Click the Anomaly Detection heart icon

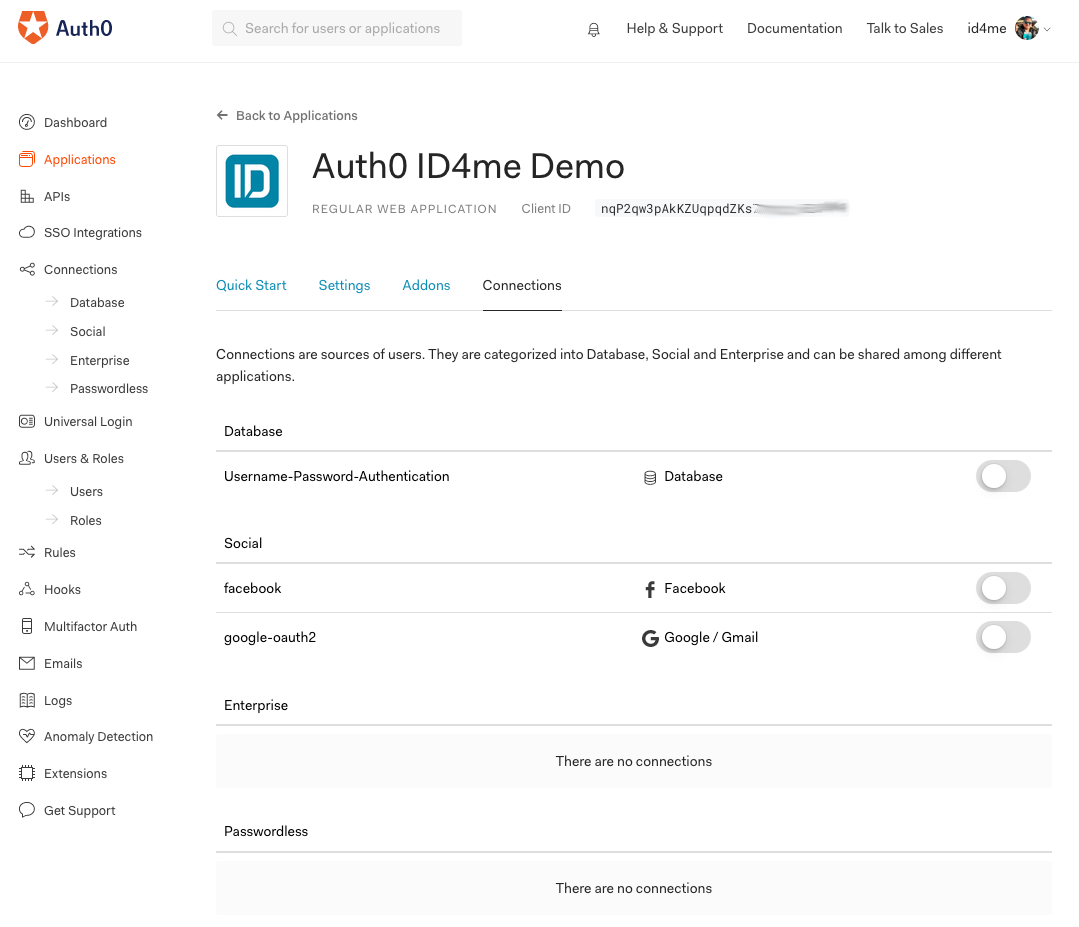click(x=27, y=736)
